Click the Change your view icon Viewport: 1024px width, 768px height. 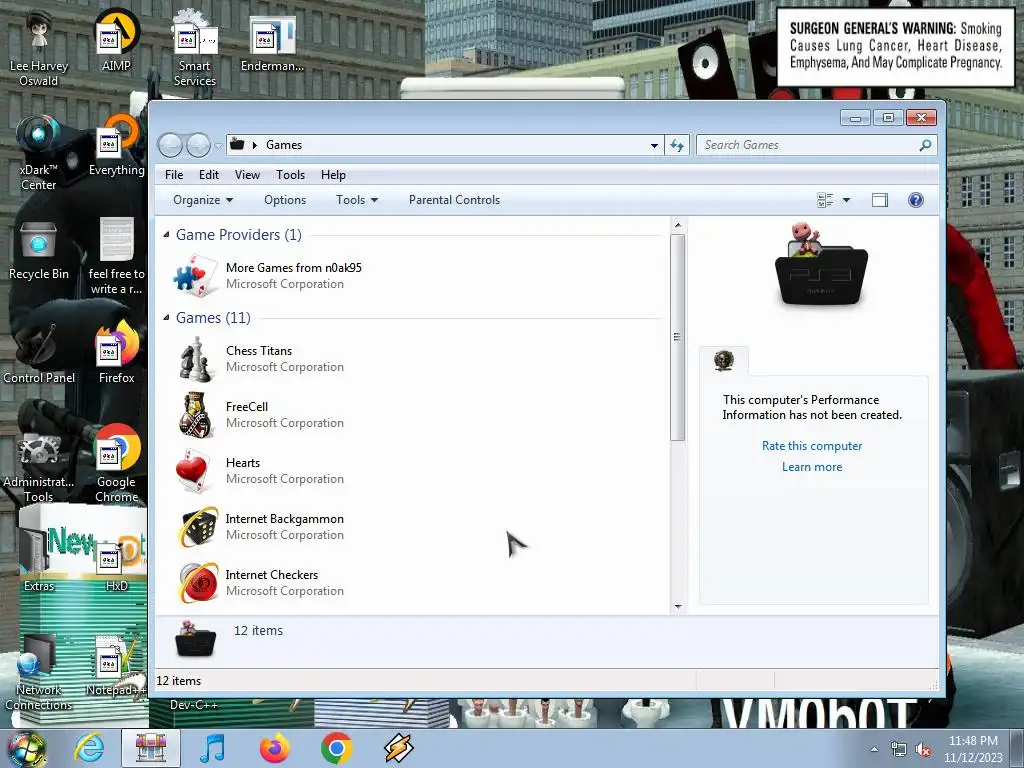(825, 200)
